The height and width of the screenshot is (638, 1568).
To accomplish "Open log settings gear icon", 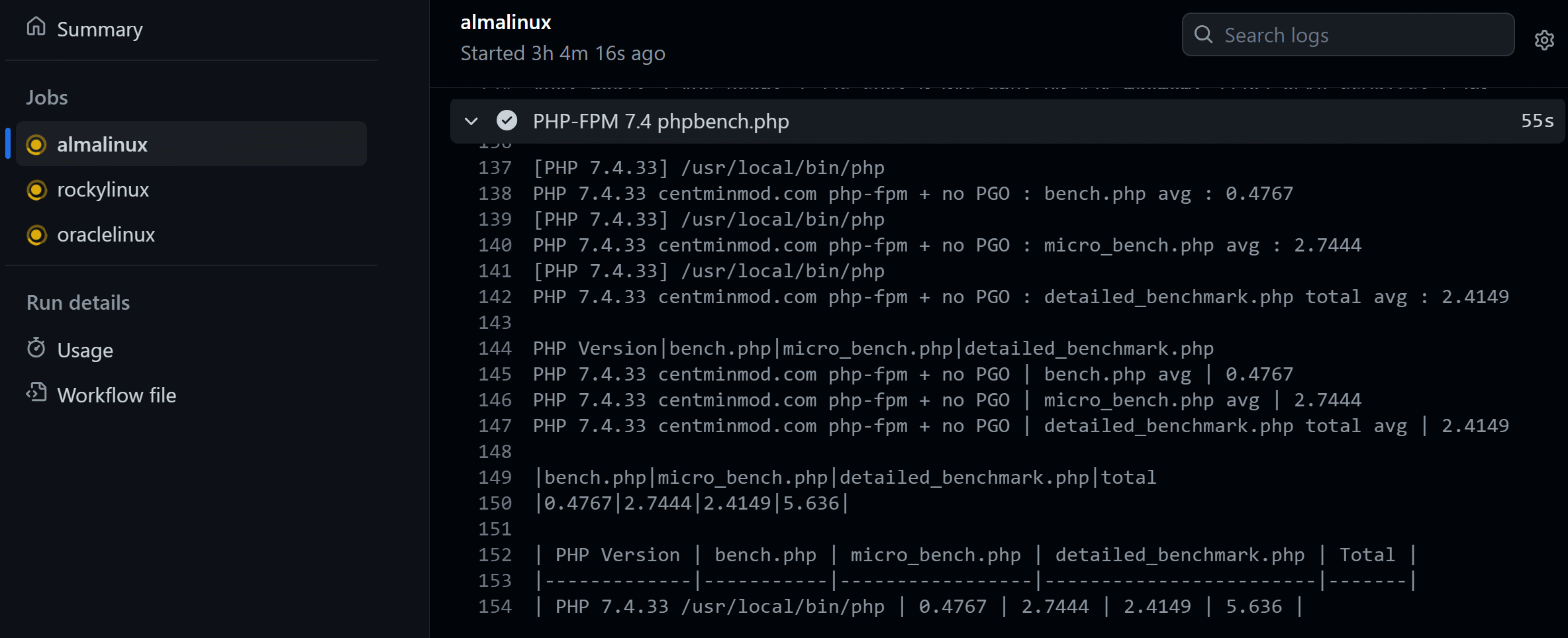I will pos(1544,40).
